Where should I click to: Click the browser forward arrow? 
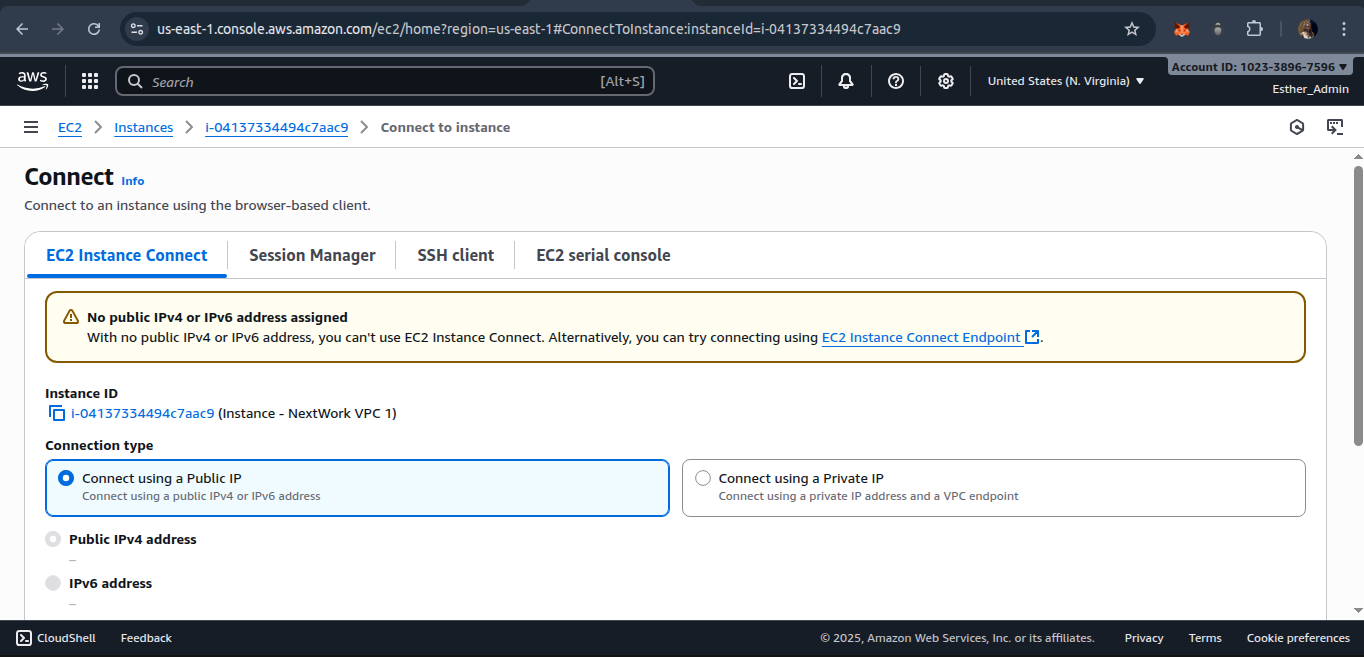click(x=58, y=29)
